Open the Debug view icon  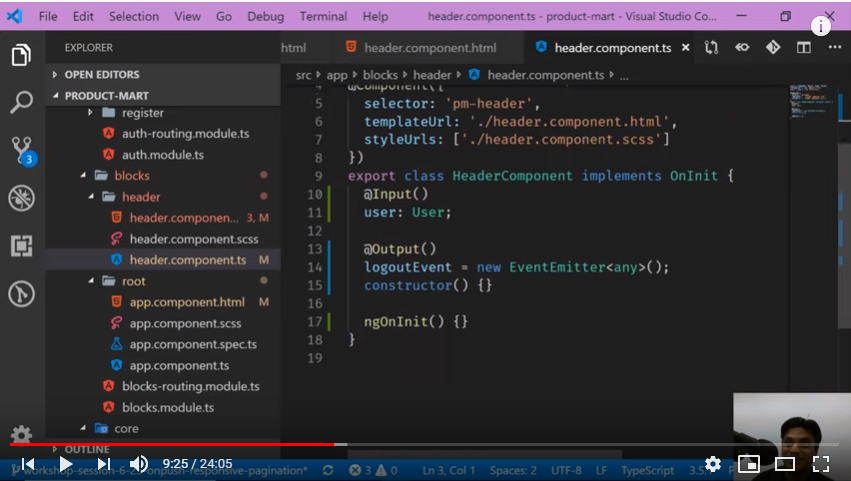tap(21, 198)
